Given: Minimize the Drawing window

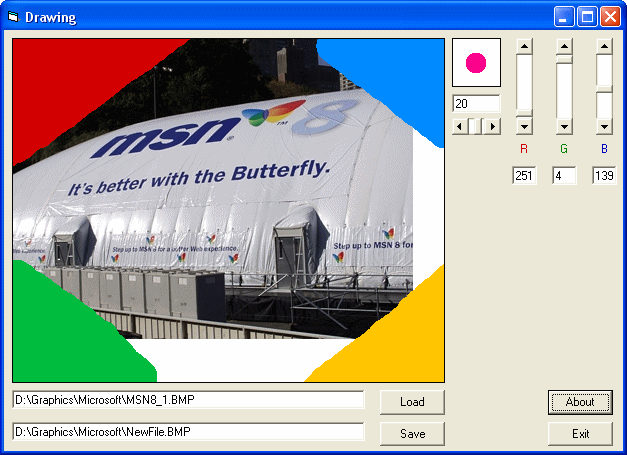Looking at the screenshot, I should [564, 17].
